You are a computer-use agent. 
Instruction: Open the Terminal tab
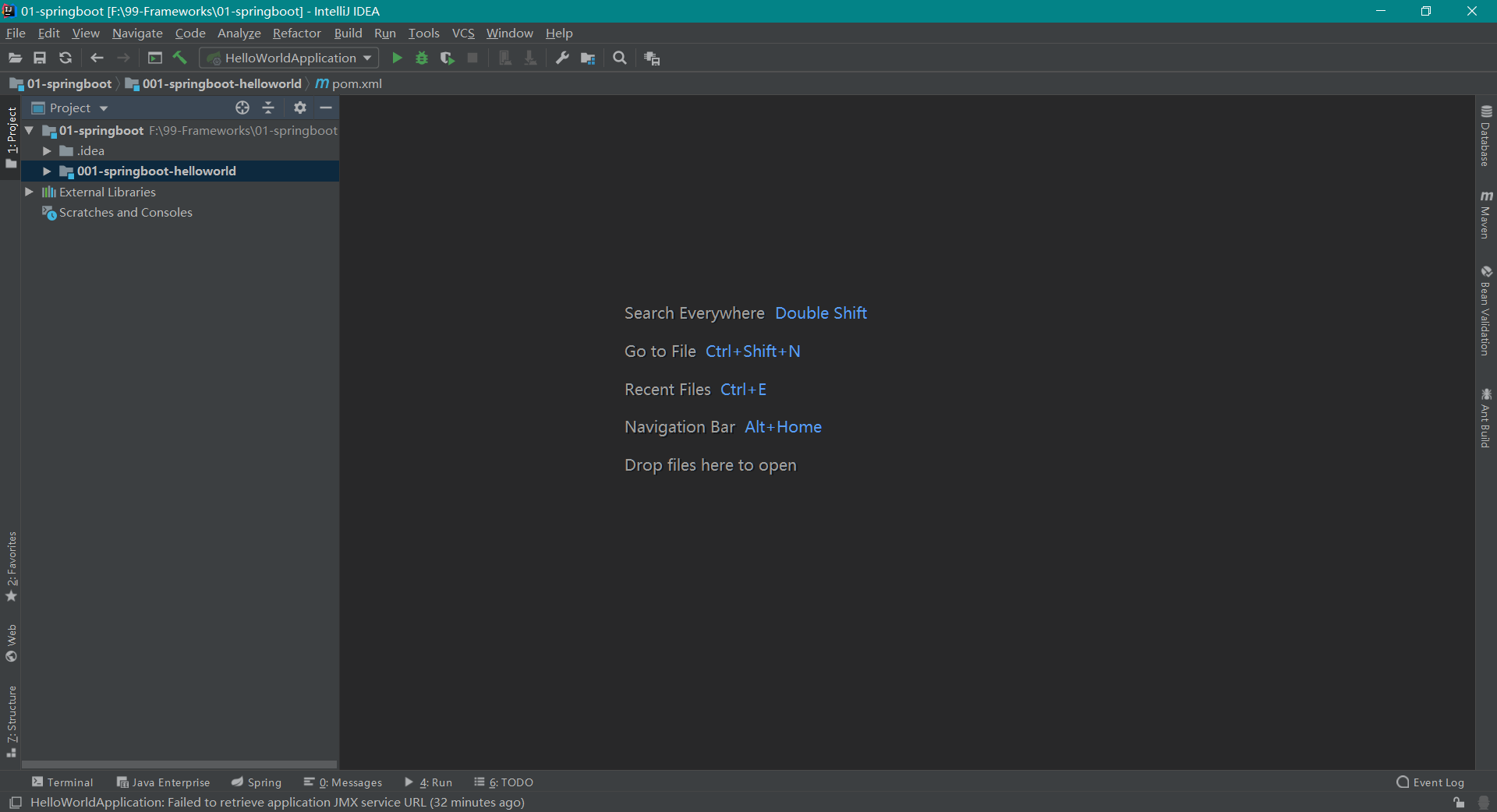(62, 782)
